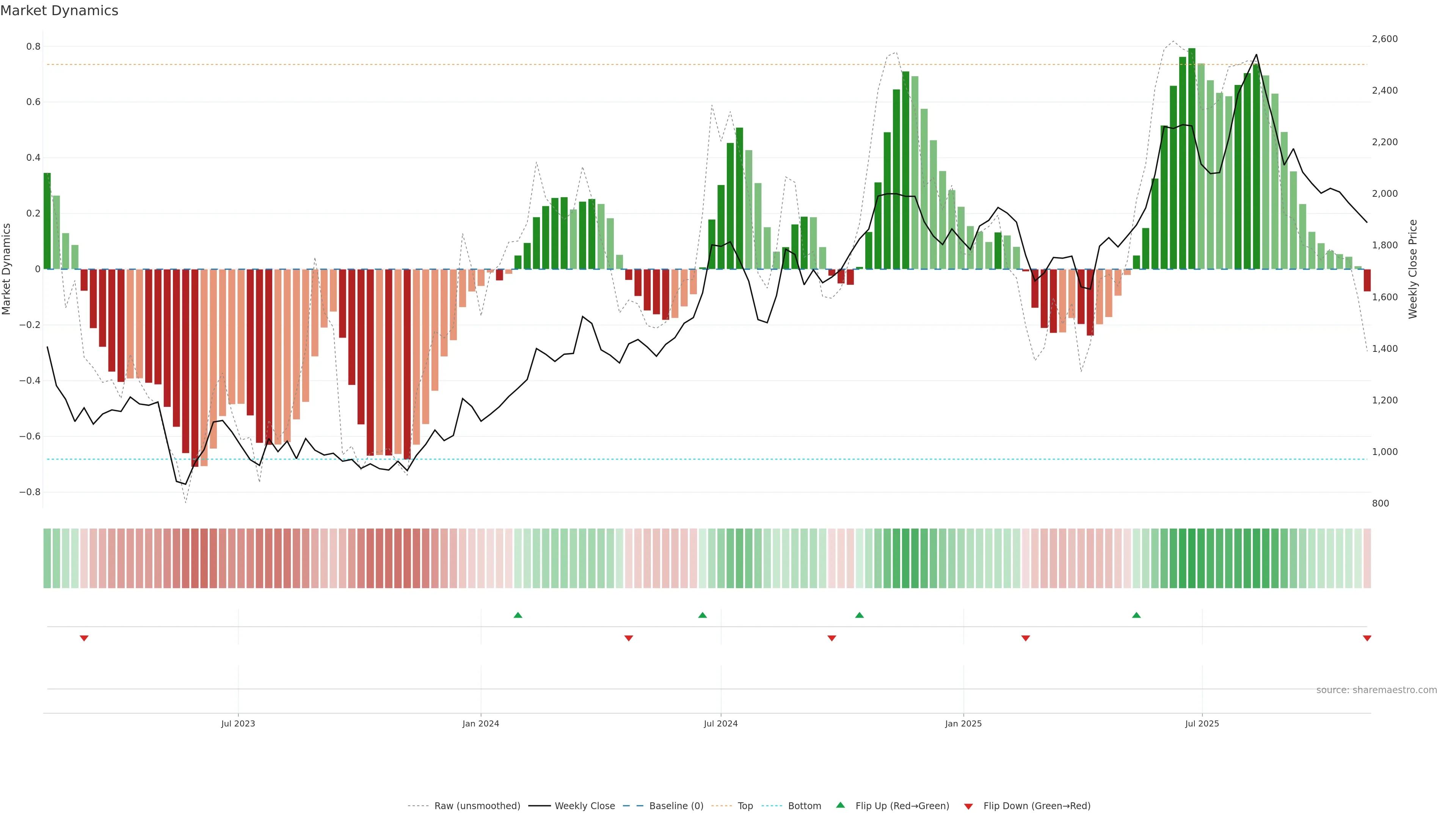Click the last red flip-down marker at far right
The width and height of the screenshot is (1456, 819).
pos(1367,638)
